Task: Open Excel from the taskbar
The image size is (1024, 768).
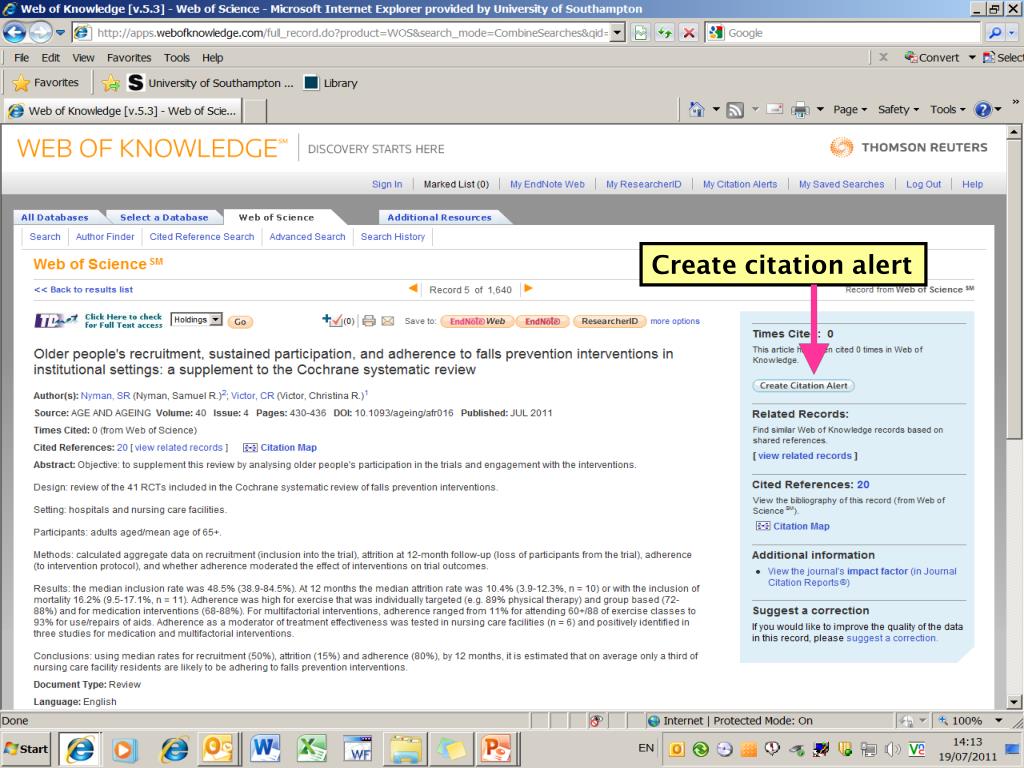Action: pyautogui.click(x=312, y=748)
